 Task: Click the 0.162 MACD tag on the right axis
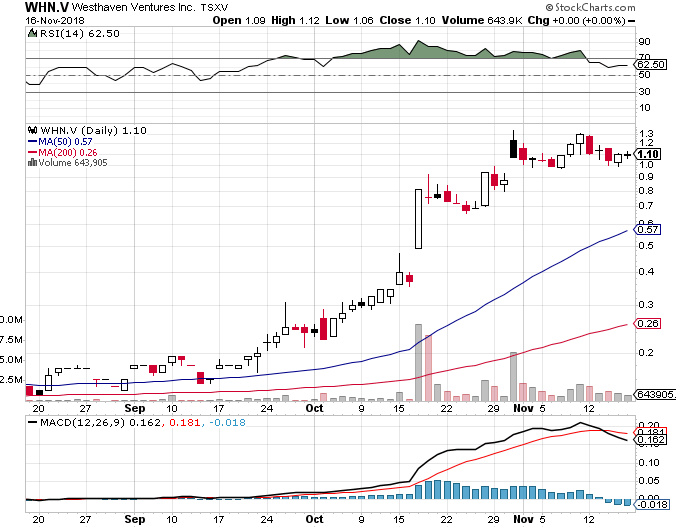coord(651,439)
